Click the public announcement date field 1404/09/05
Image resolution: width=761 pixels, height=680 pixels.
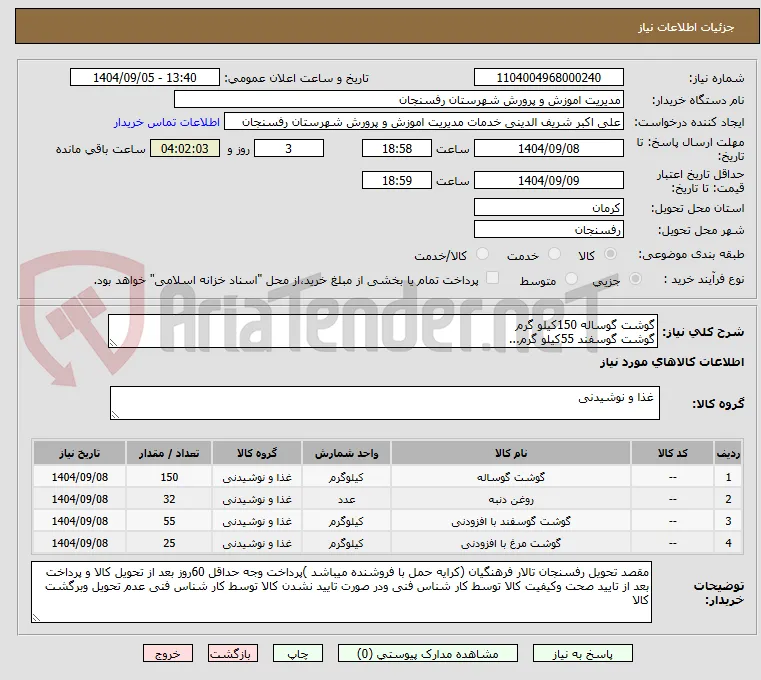tap(145, 78)
